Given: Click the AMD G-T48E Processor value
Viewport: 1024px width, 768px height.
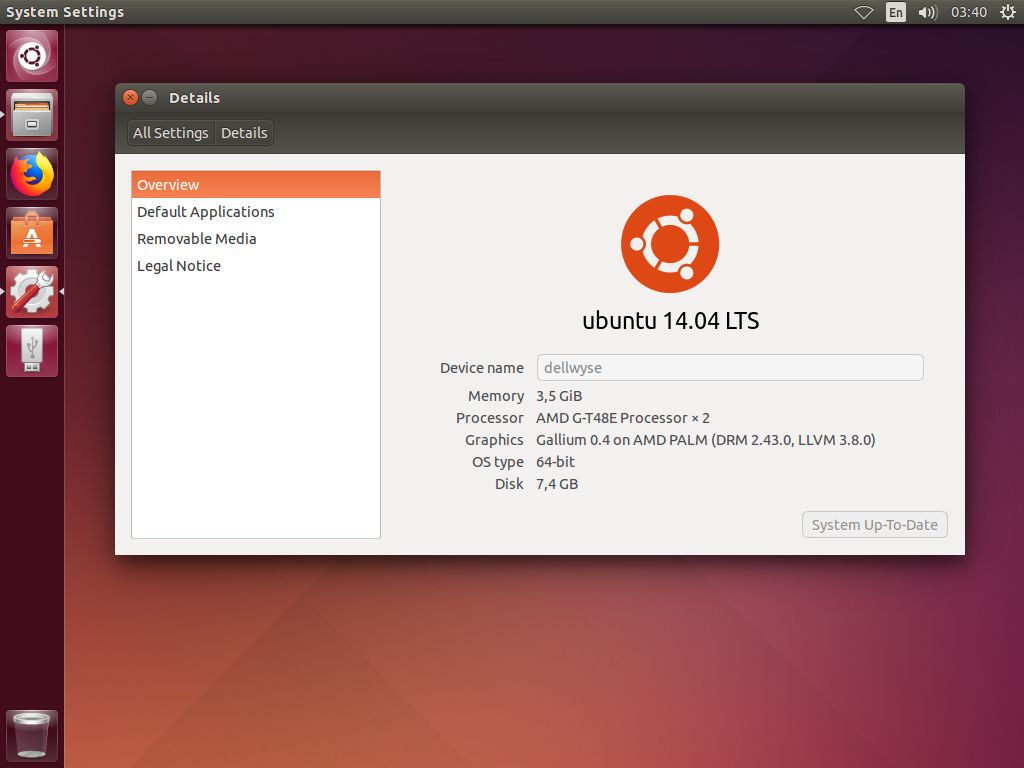Looking at the screenshot, I should [x=623, y=418].
